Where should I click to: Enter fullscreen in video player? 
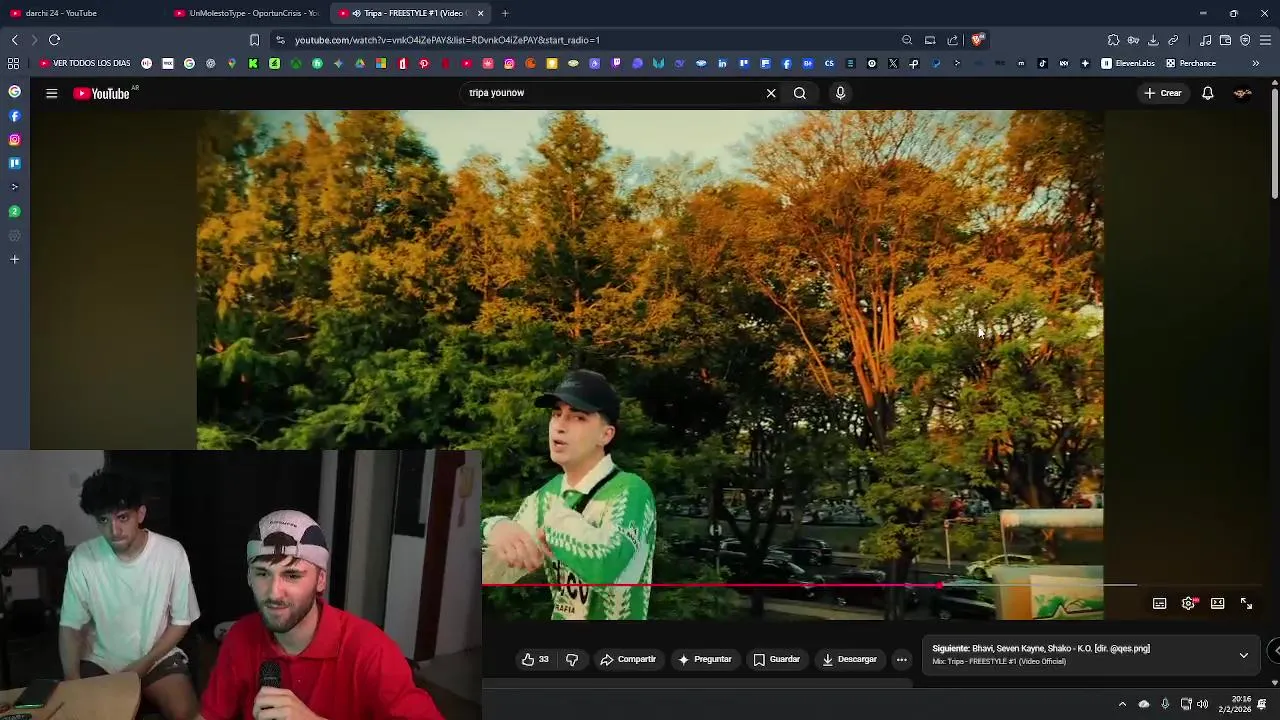pos(1247,603)
